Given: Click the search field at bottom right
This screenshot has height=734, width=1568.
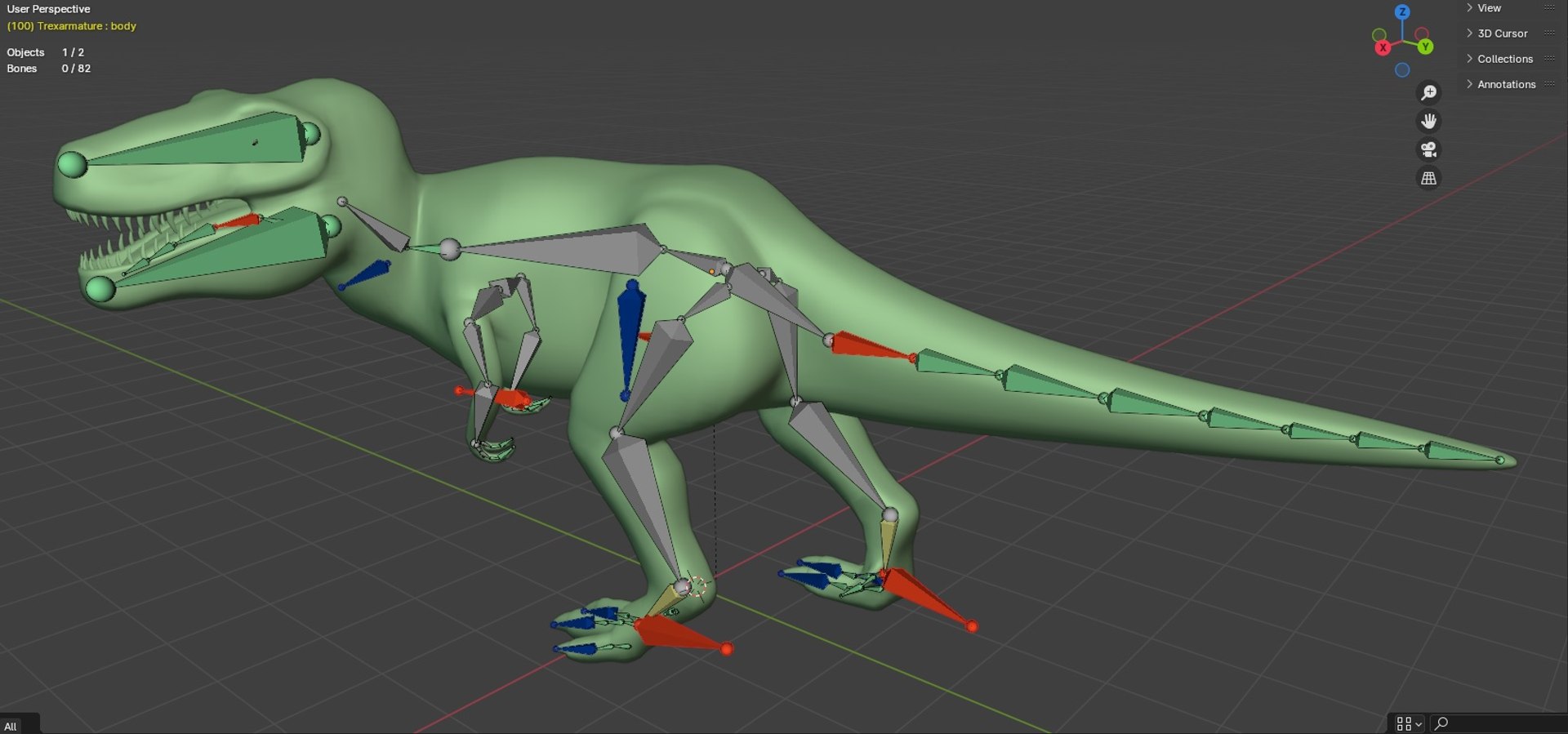Looking at the screenshot, I should click(x=1499, y=724).
